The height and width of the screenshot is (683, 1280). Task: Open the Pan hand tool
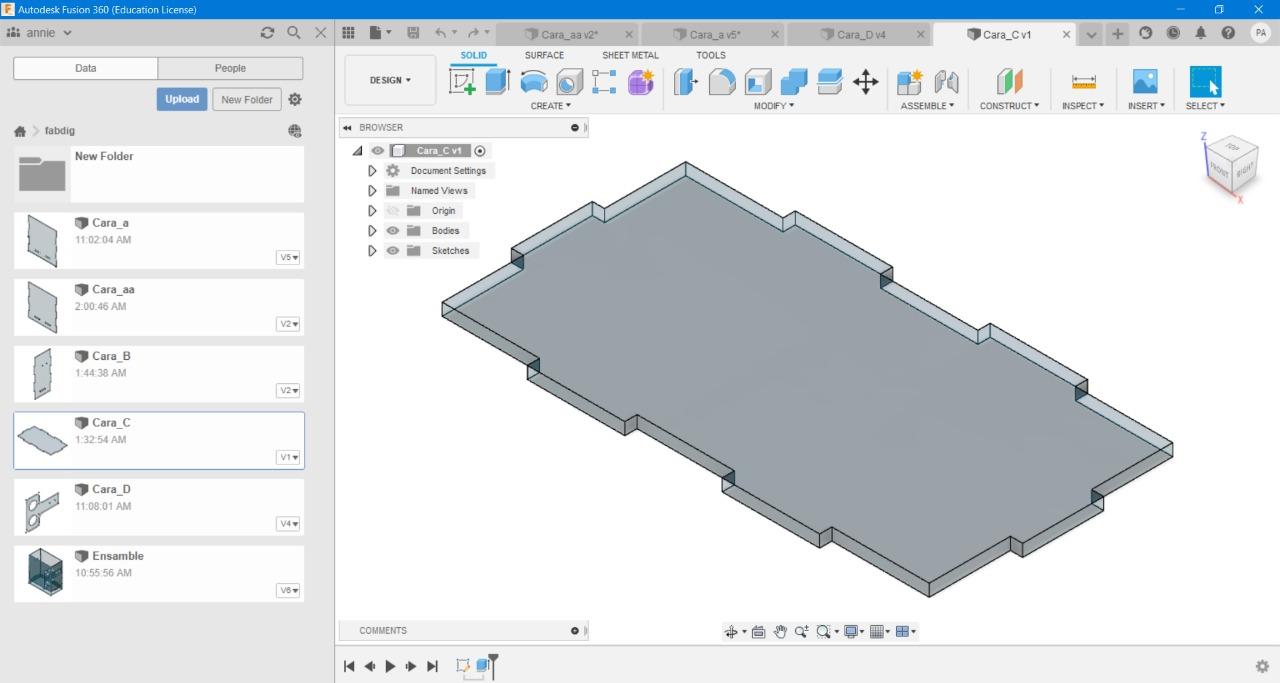(x=780, y=631)
